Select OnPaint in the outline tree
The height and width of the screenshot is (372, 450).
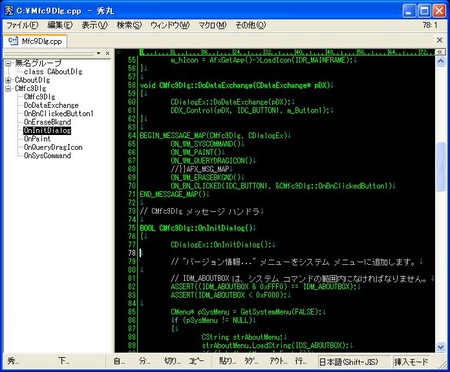pos(37,139)
